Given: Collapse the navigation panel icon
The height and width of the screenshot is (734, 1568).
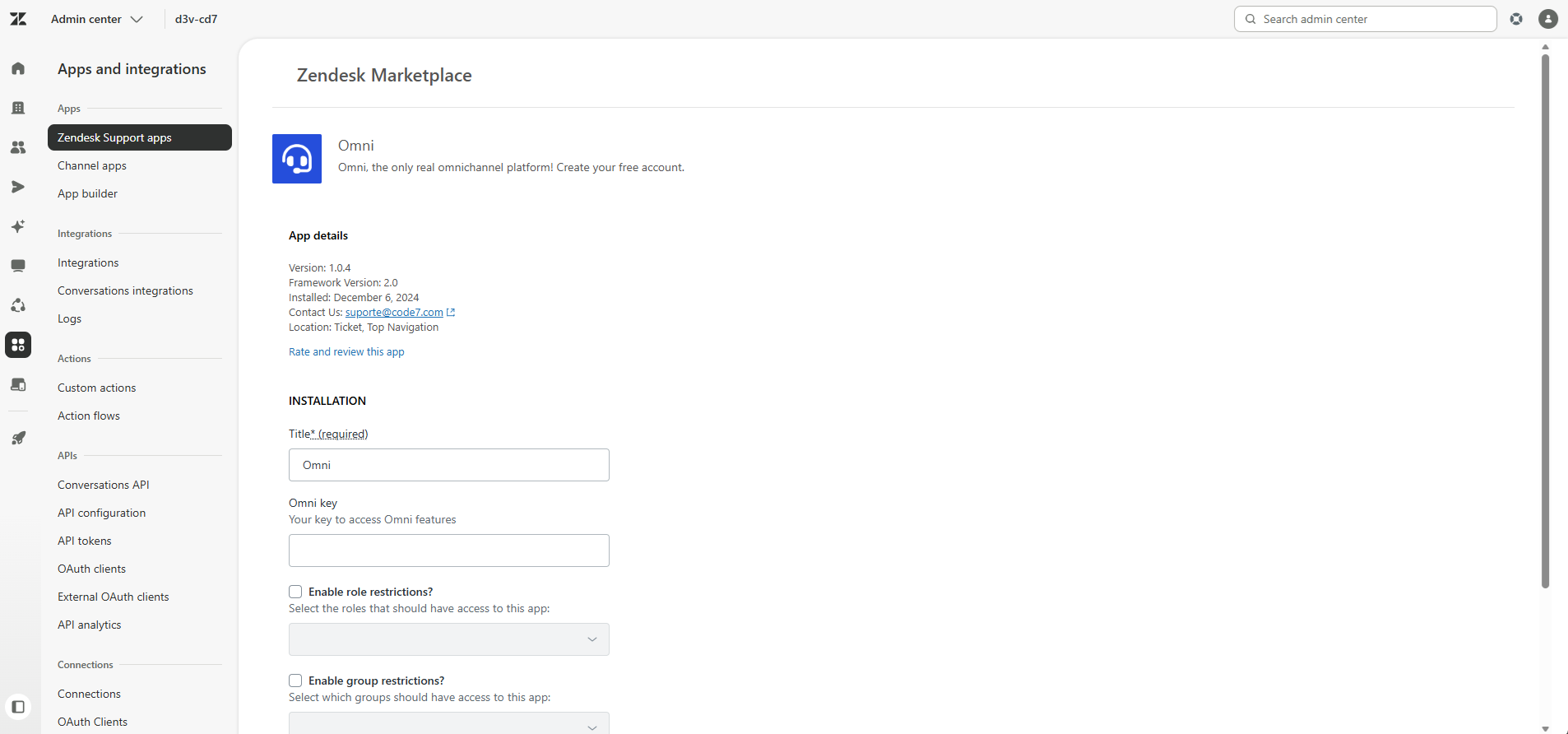Looking at the screenshot, I should coord(18,707).
